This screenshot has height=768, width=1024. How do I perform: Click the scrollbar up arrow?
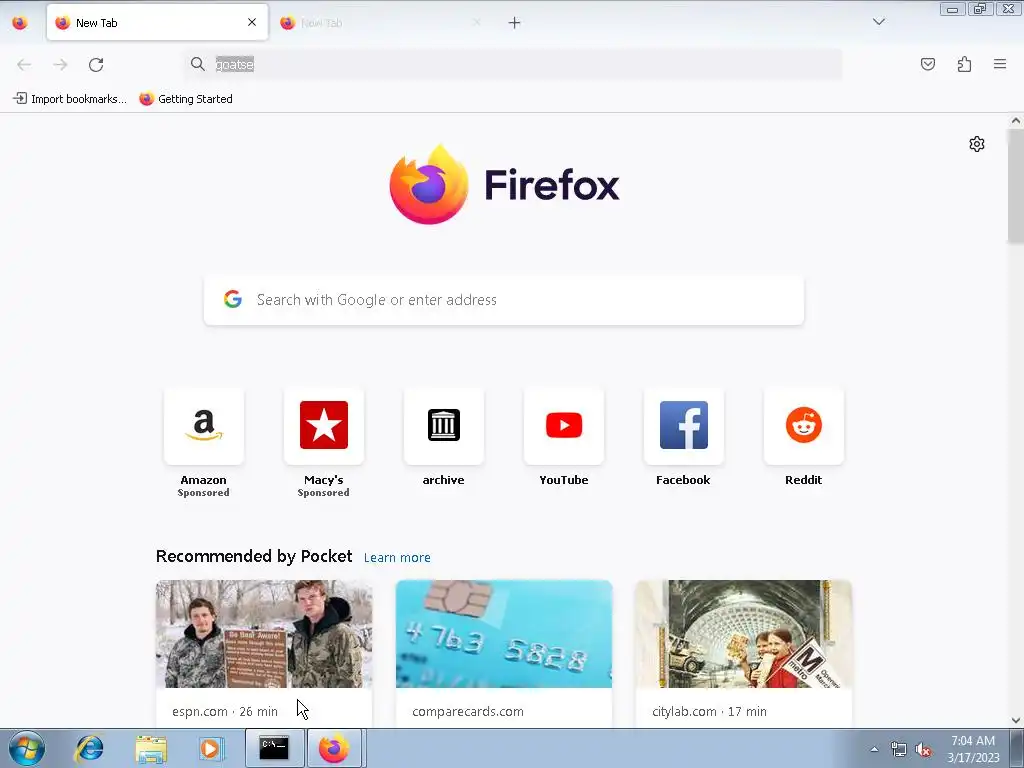(1016, 120)
